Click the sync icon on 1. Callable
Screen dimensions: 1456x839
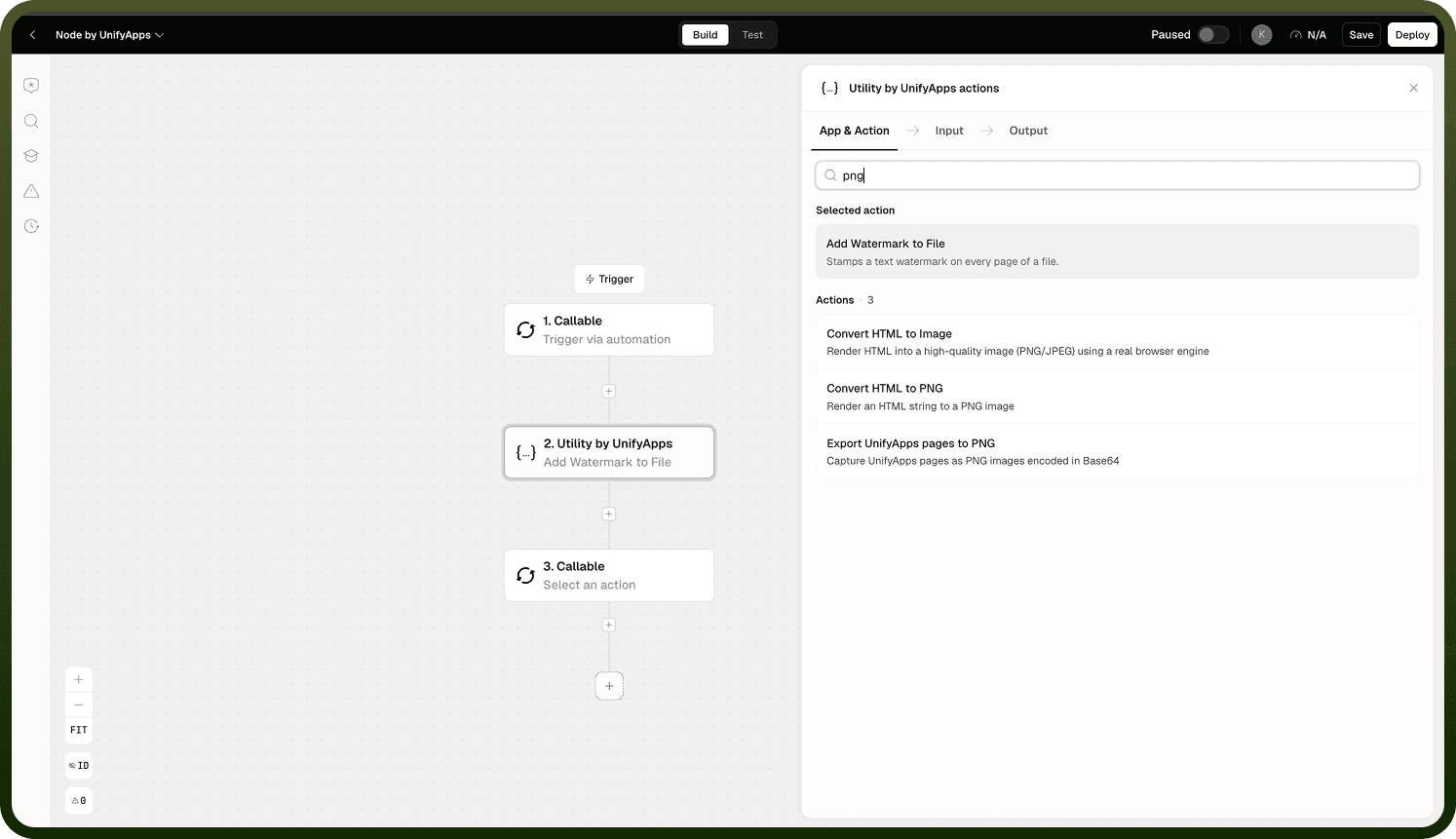[525, 330]
